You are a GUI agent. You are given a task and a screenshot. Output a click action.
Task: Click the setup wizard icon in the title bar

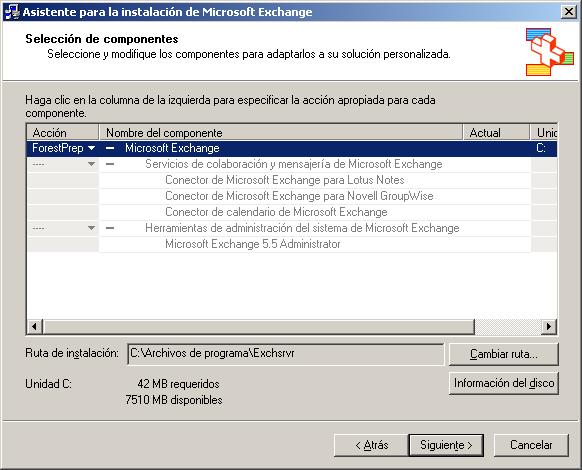coord(12,12)
